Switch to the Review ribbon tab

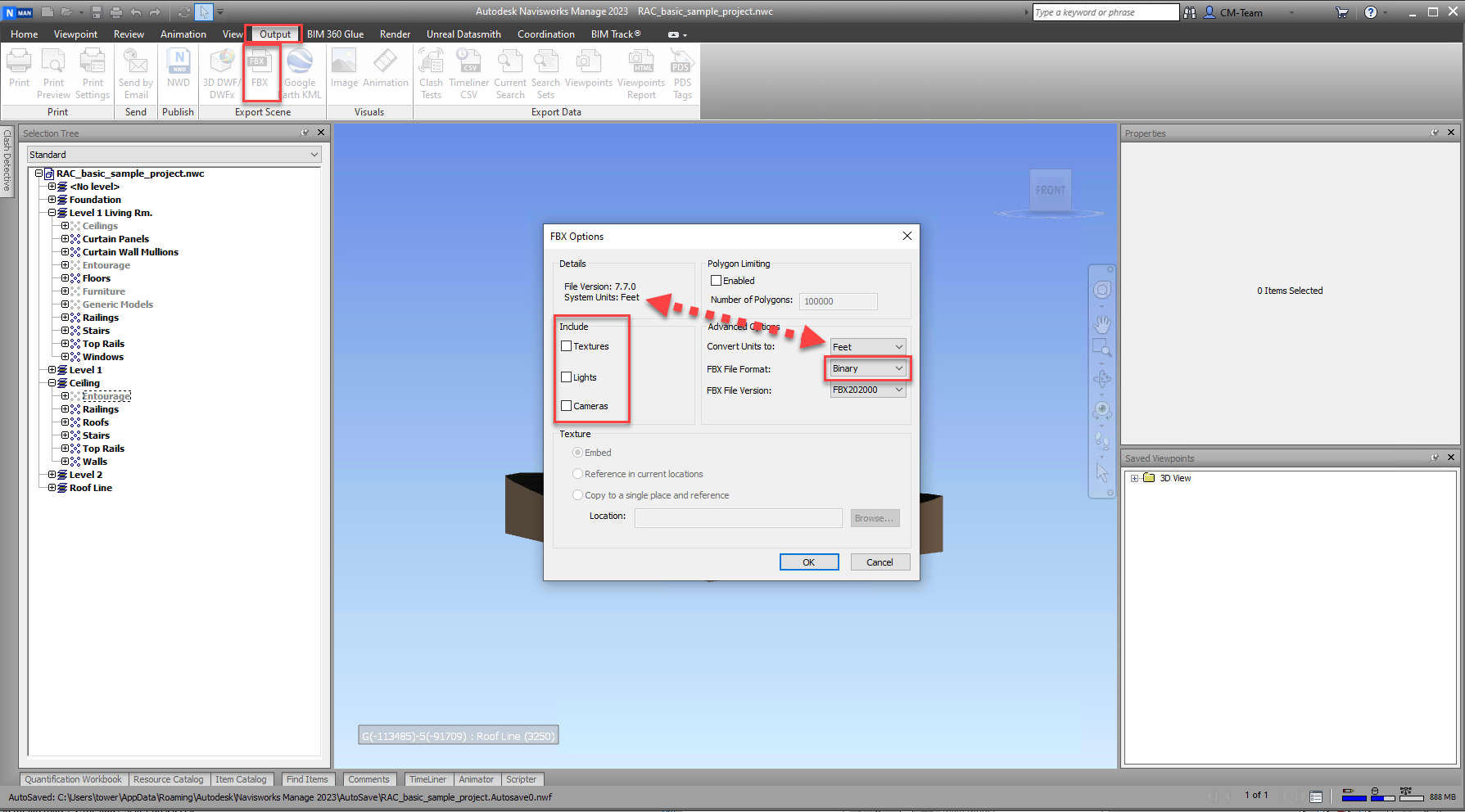coord(129,34)
